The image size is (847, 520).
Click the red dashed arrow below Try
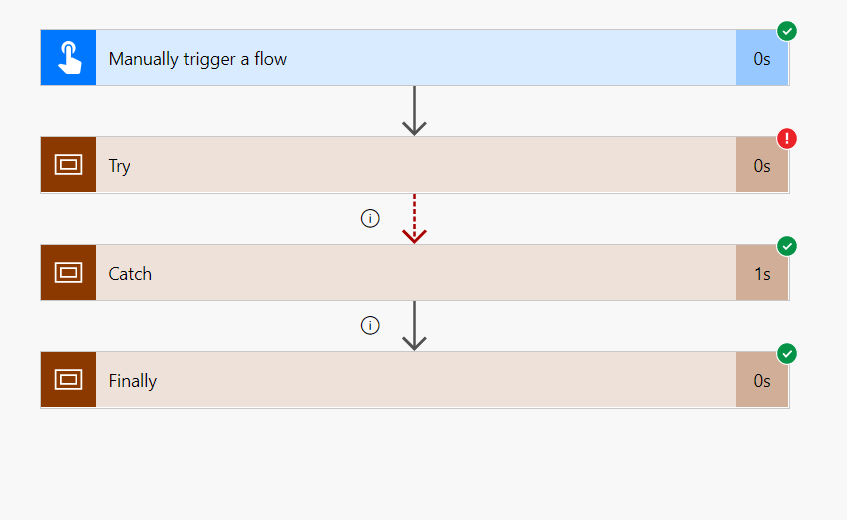(414, 219)
